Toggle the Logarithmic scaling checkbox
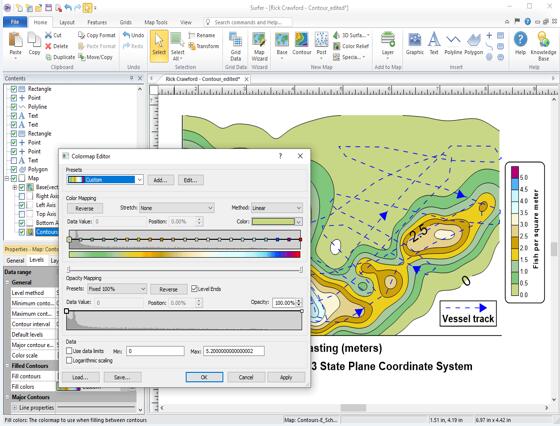 [x=69, y=361]
